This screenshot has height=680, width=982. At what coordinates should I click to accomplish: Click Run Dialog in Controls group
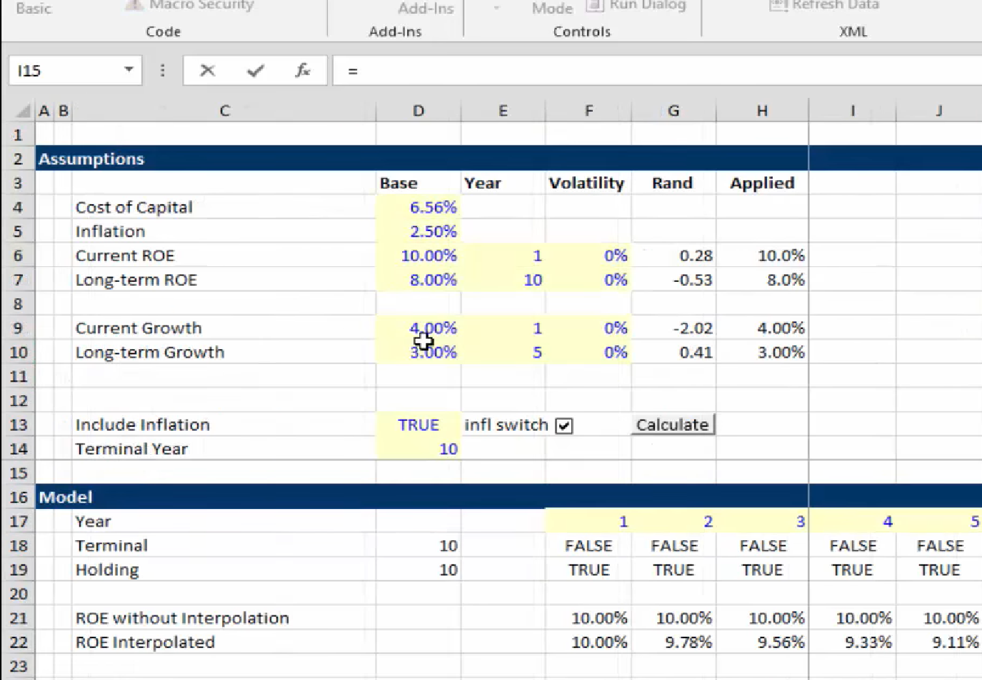[x=636, y=6]
